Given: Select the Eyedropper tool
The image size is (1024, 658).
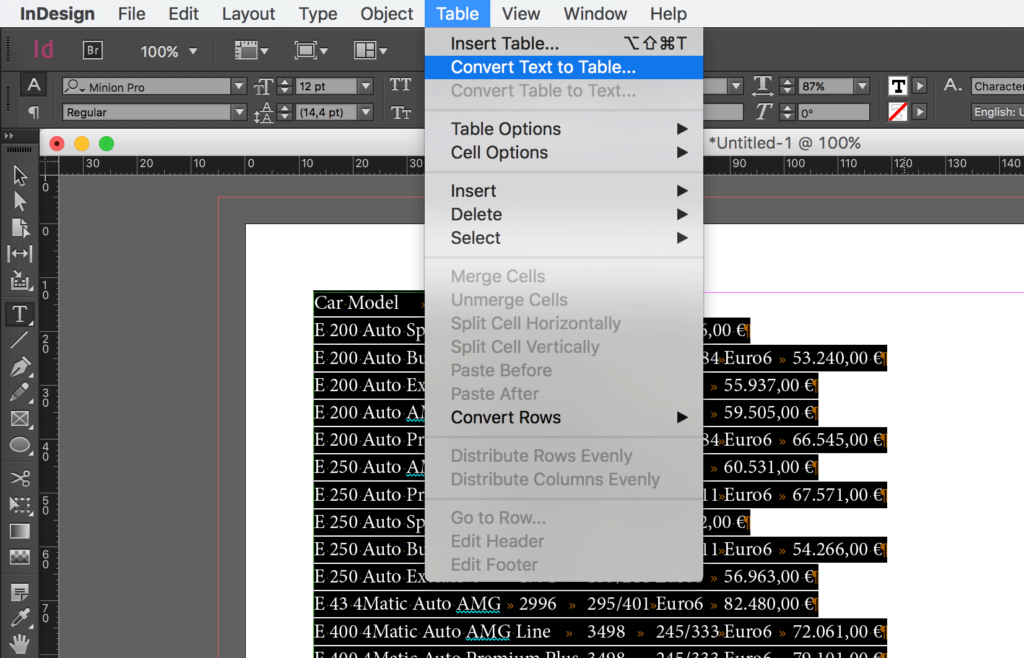Looking at the screenshot, I should pyautogui.click(x=20, y=618).
